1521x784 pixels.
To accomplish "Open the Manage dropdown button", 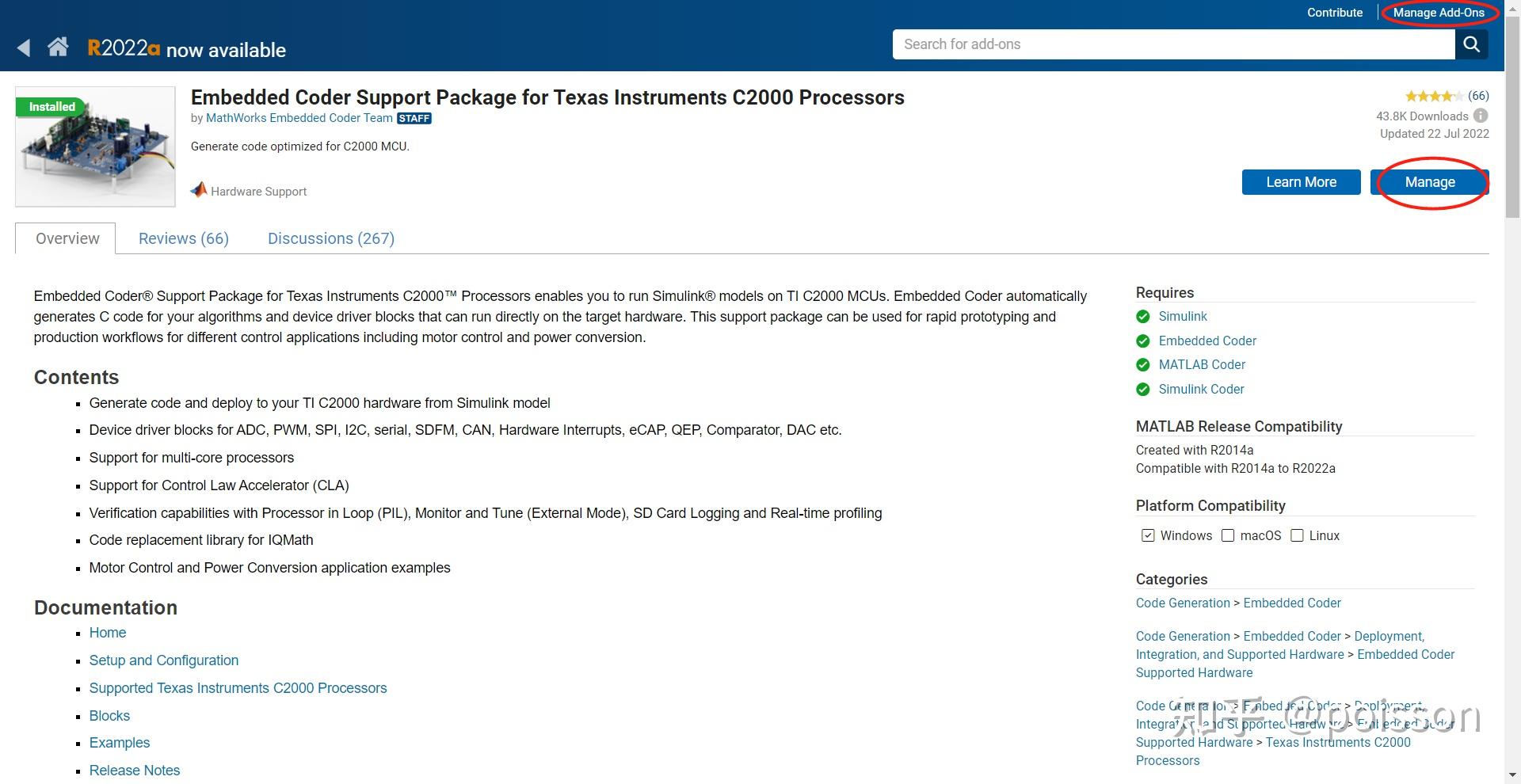I will click(1429, 182).
